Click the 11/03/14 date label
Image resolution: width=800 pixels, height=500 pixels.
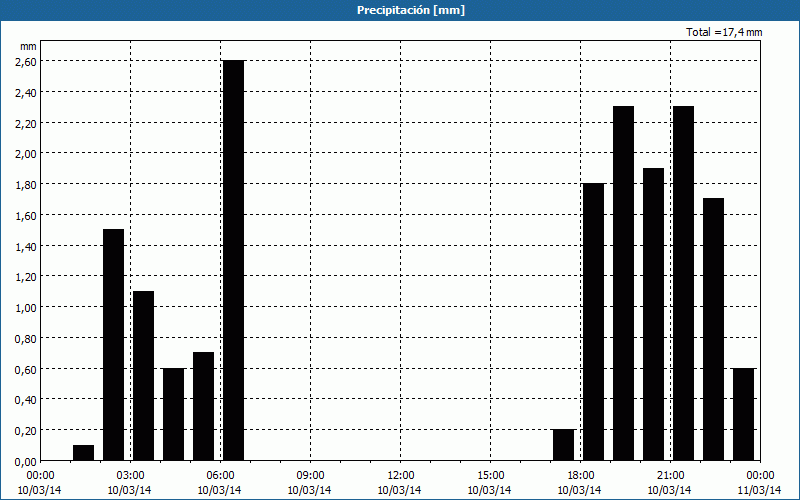coord(760,490)
